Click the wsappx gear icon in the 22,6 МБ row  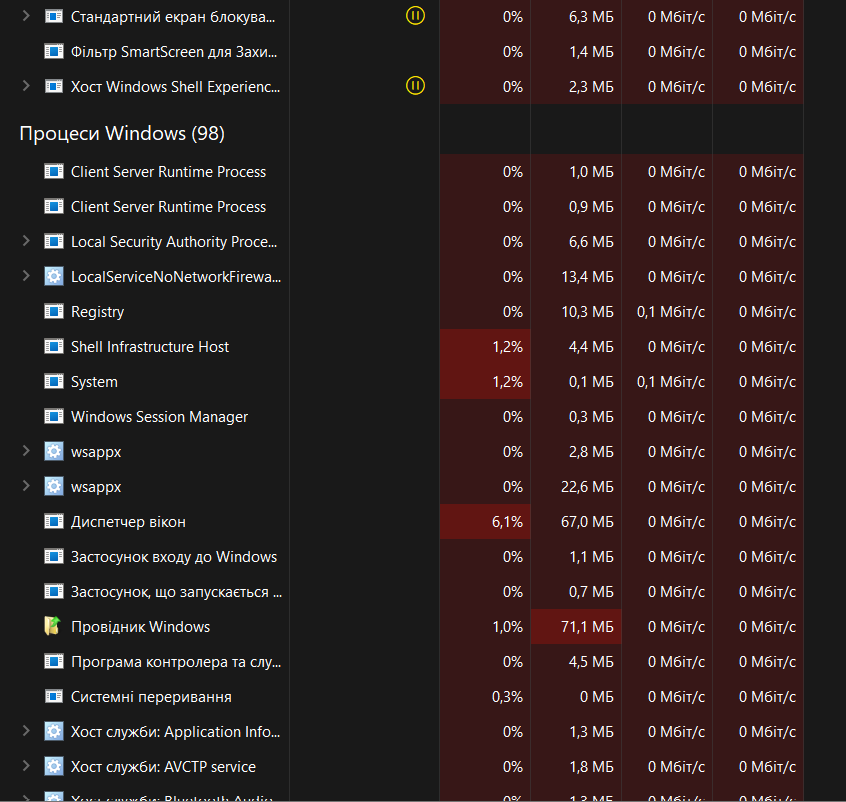53,486
